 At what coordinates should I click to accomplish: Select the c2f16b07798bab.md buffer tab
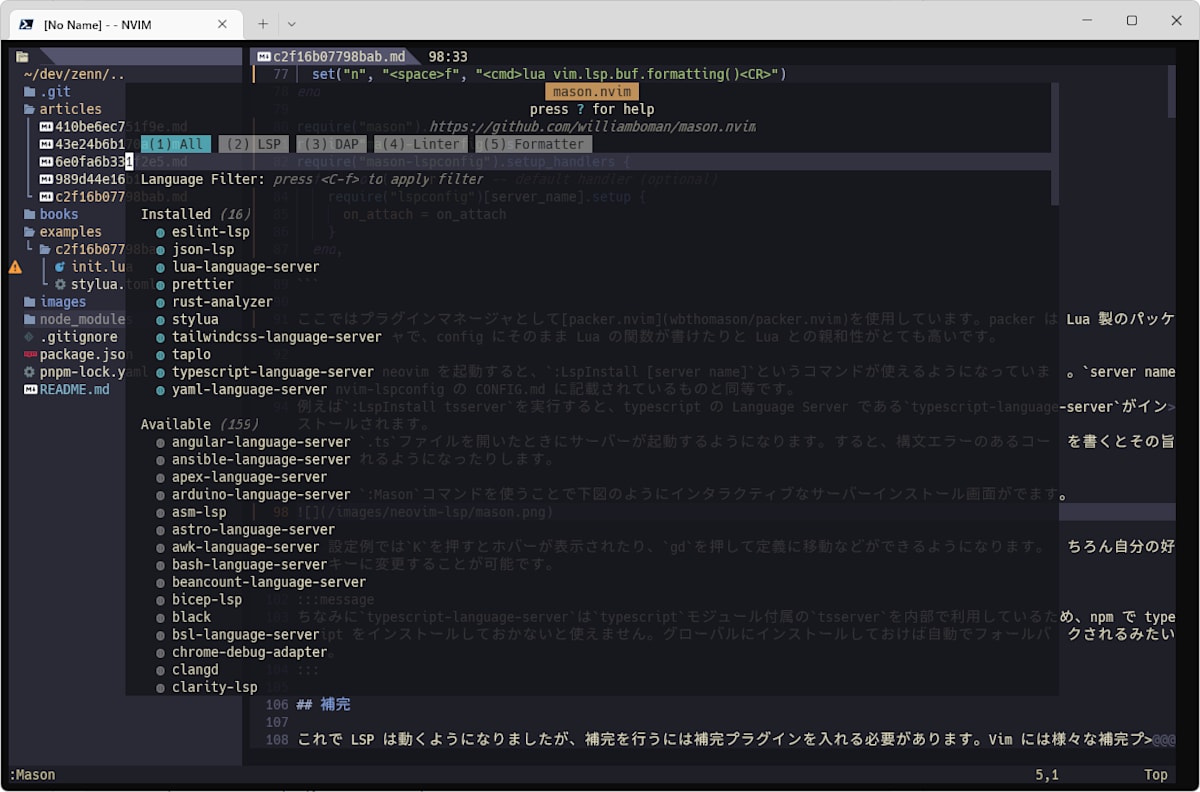[330, 57]
